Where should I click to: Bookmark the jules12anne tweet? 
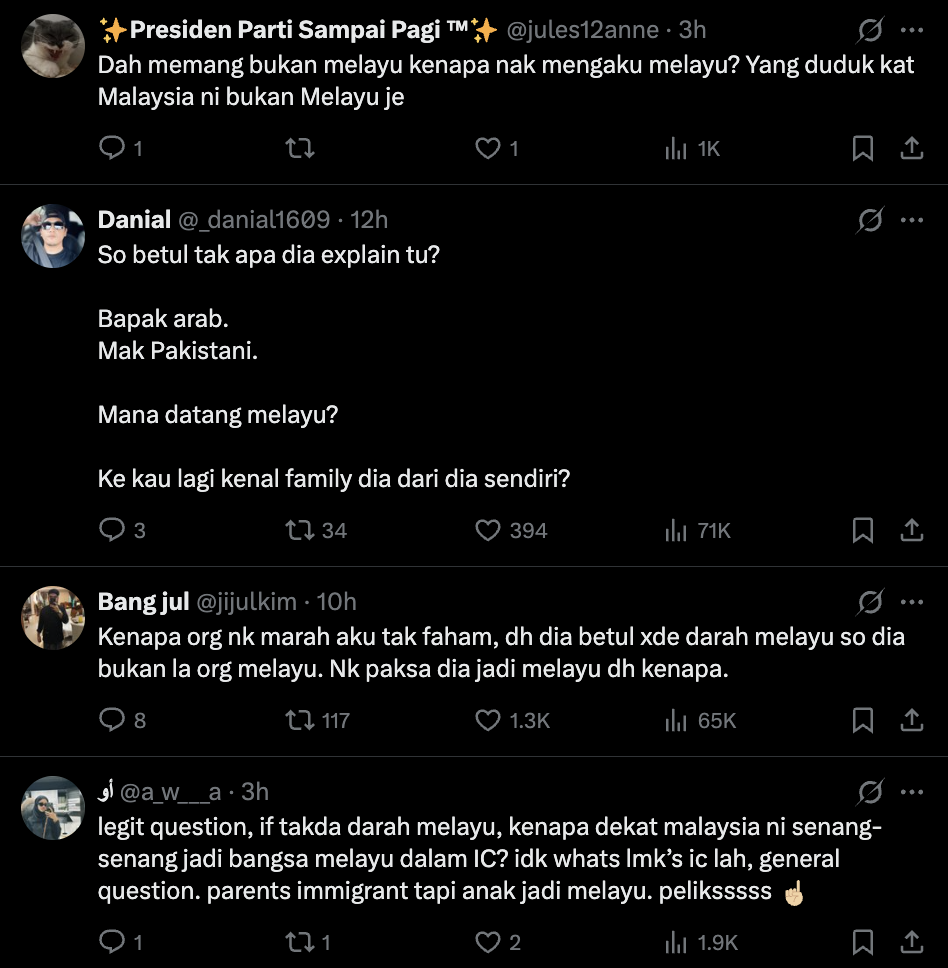tap(862, 149)
